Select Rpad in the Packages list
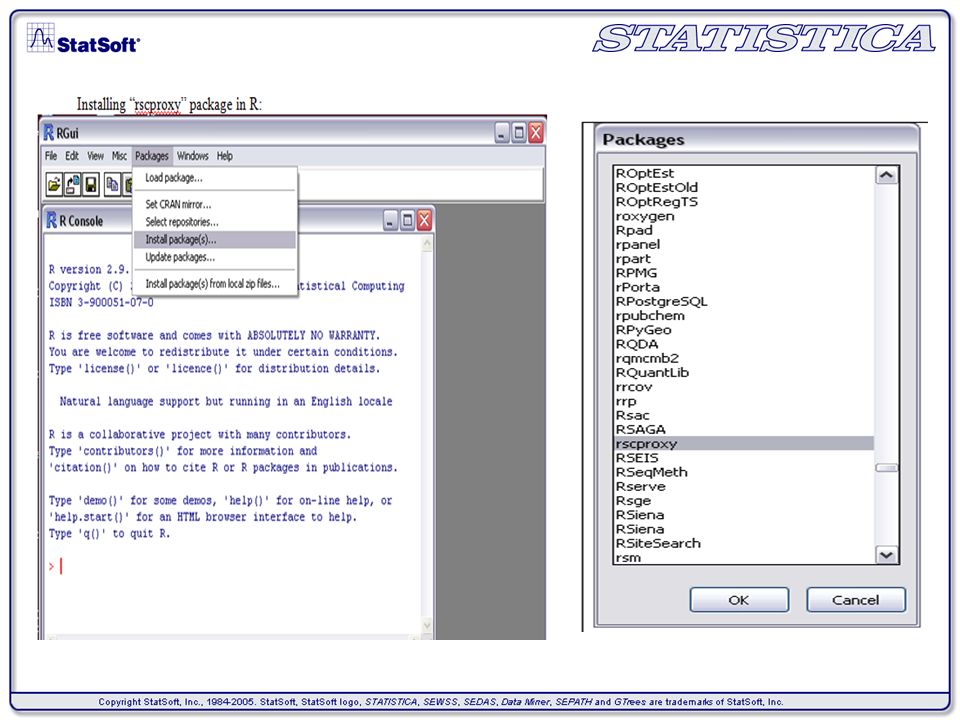 click(x=744, y=230)
